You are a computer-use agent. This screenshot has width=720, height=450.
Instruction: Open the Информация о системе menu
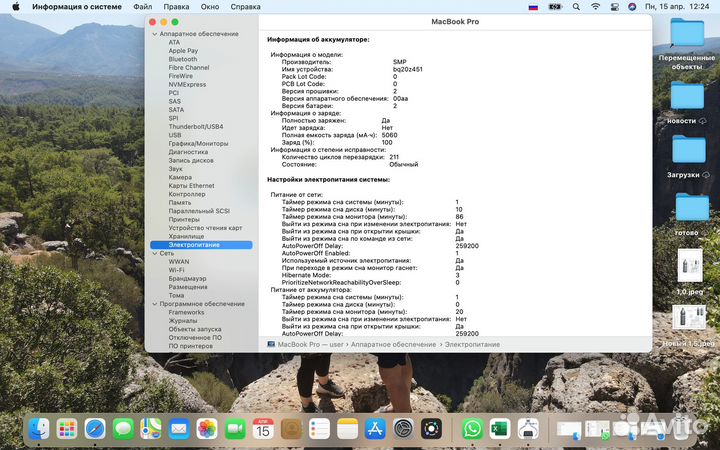click(x=77, y=7)
